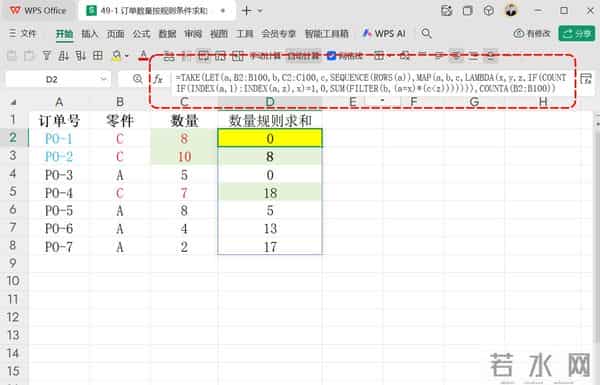
Task: Click the sort descending toolbar icon
Action: (x=80, y=56)
